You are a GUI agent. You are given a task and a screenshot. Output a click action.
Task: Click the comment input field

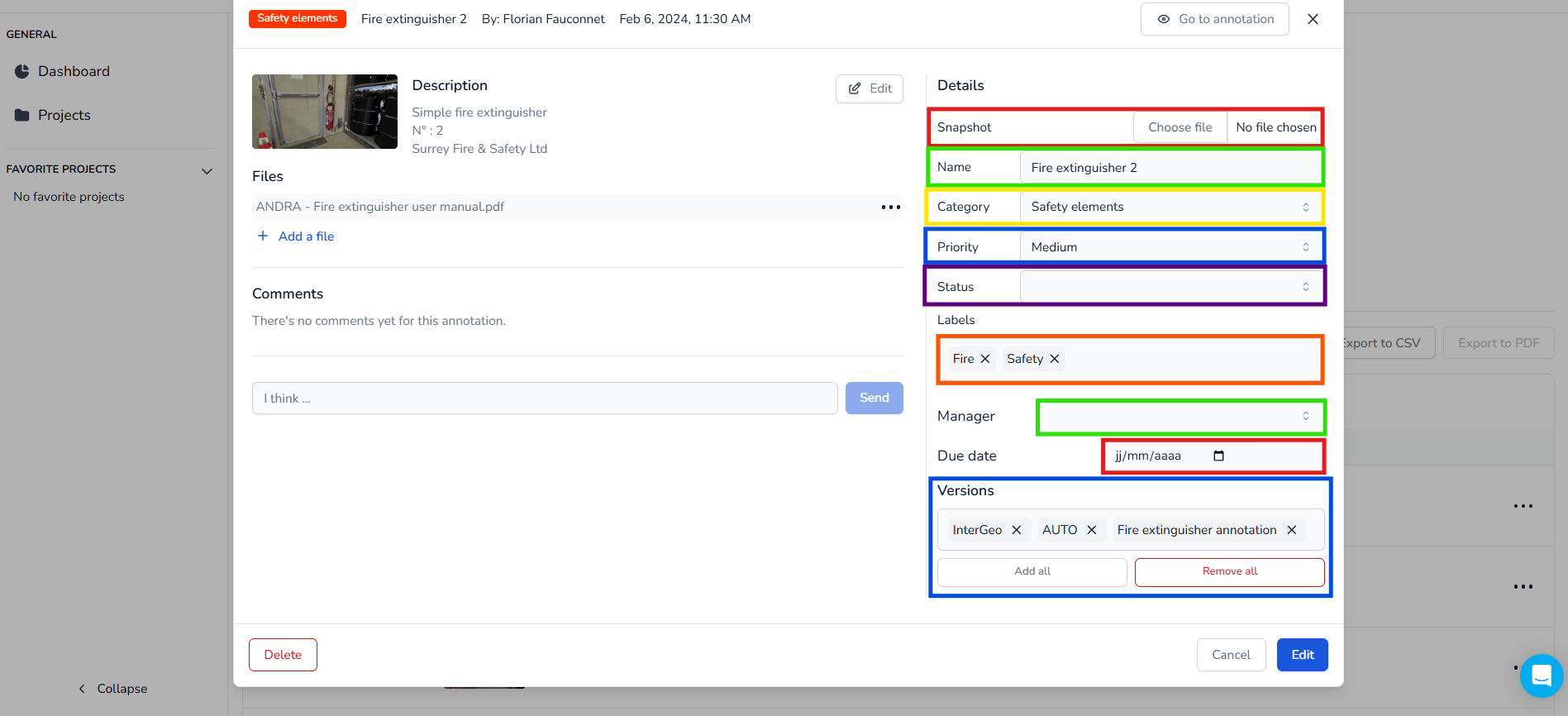[544, 399]
